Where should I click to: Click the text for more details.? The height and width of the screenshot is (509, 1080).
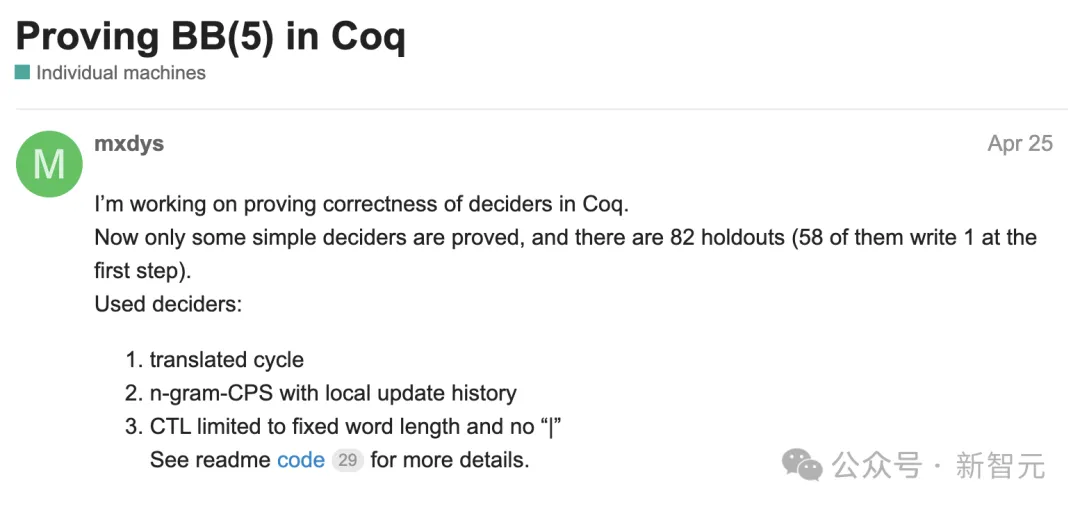[450, 460]
